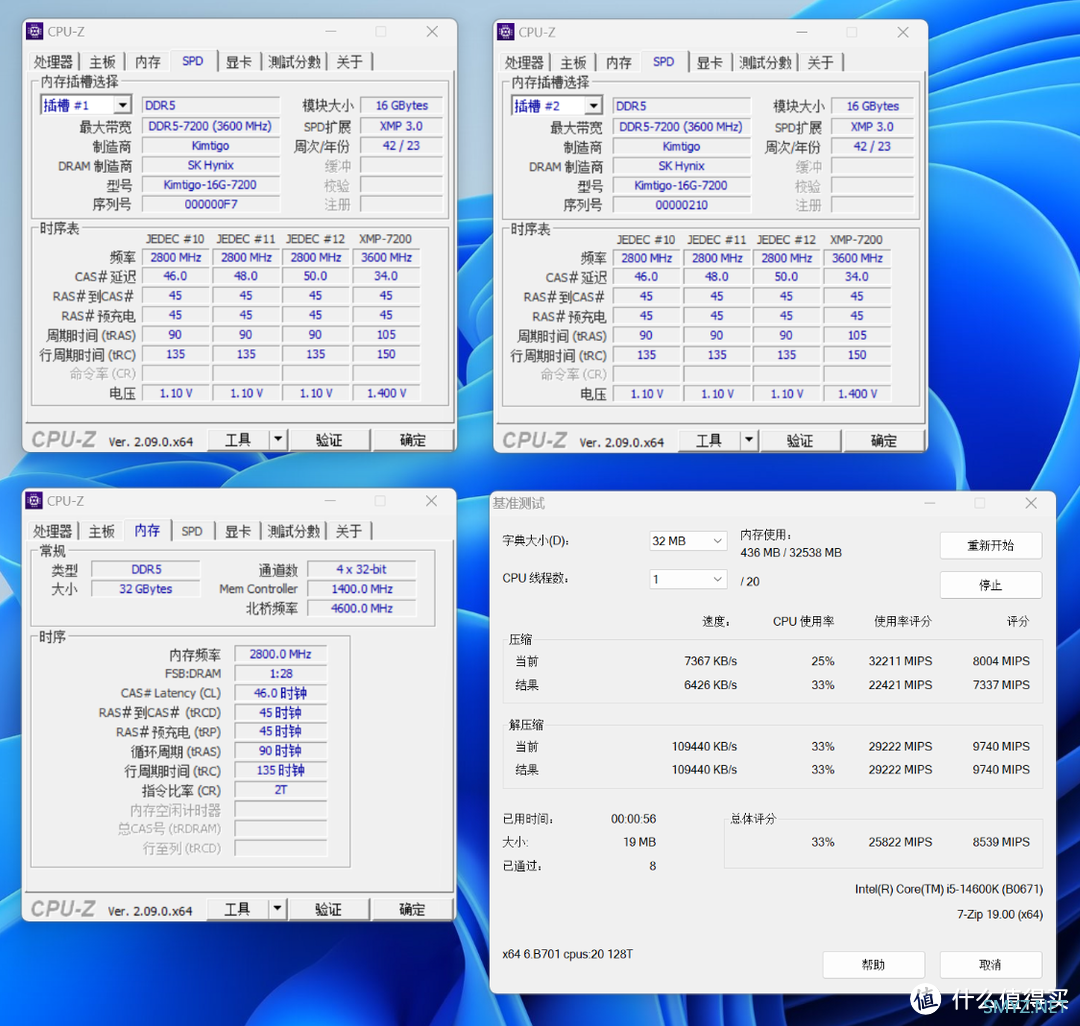
Task: Open 测试分数 tab in bottom CPU-Z window
Action: point(293,531)
